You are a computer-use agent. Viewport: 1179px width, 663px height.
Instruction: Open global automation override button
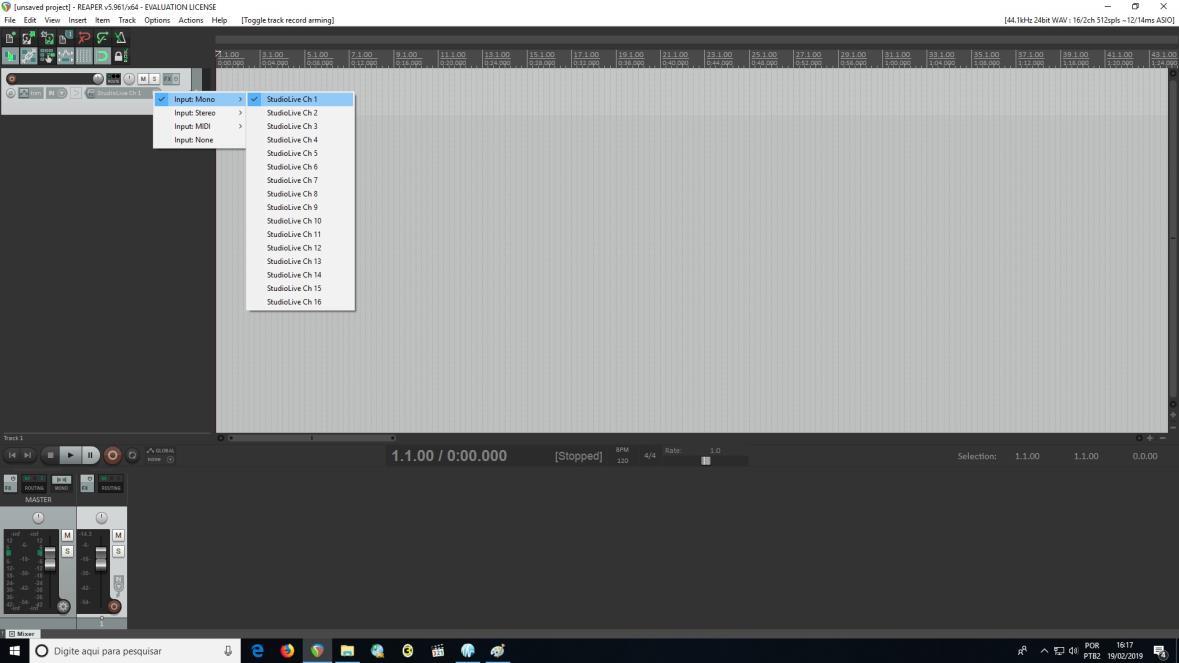click(161, 455)
